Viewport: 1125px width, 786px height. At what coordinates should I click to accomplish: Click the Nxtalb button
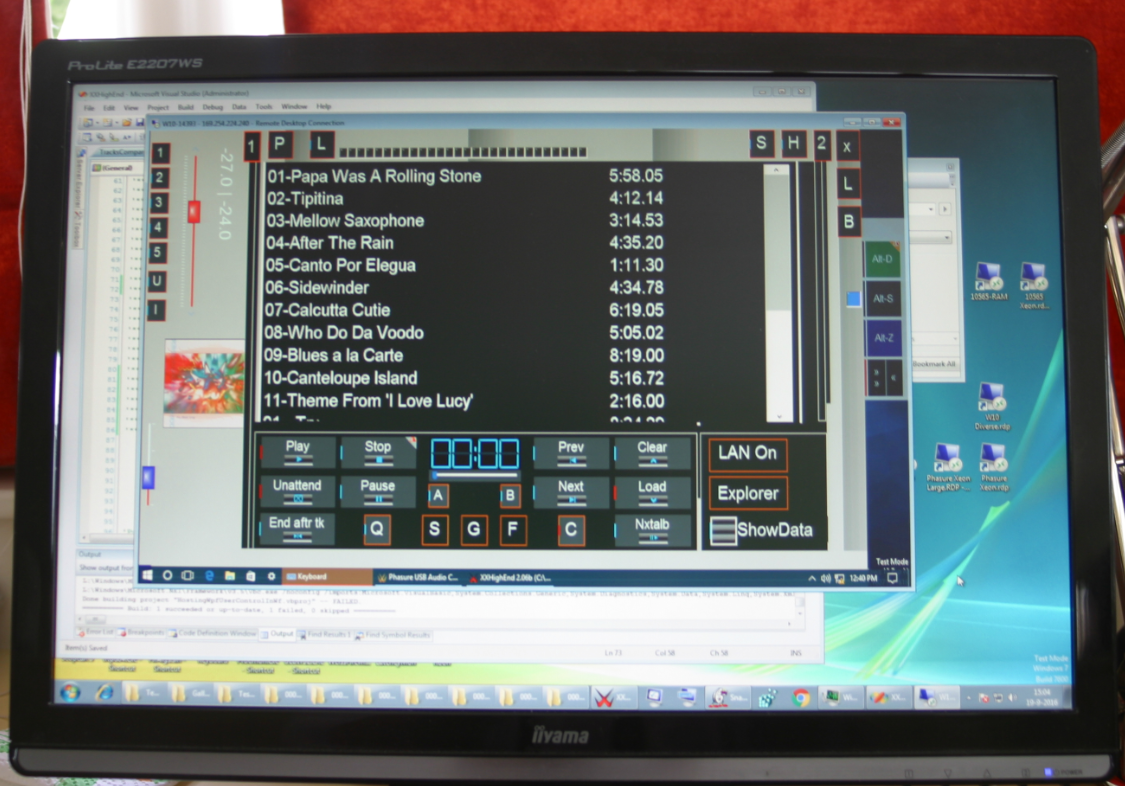[x=652, y=529]
